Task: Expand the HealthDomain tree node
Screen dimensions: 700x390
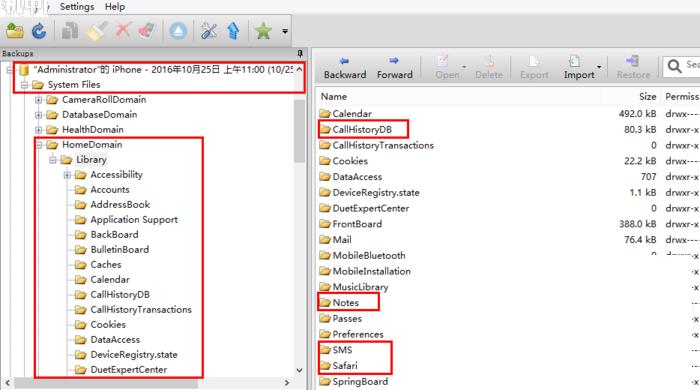Action: click(x=38, y=130)
